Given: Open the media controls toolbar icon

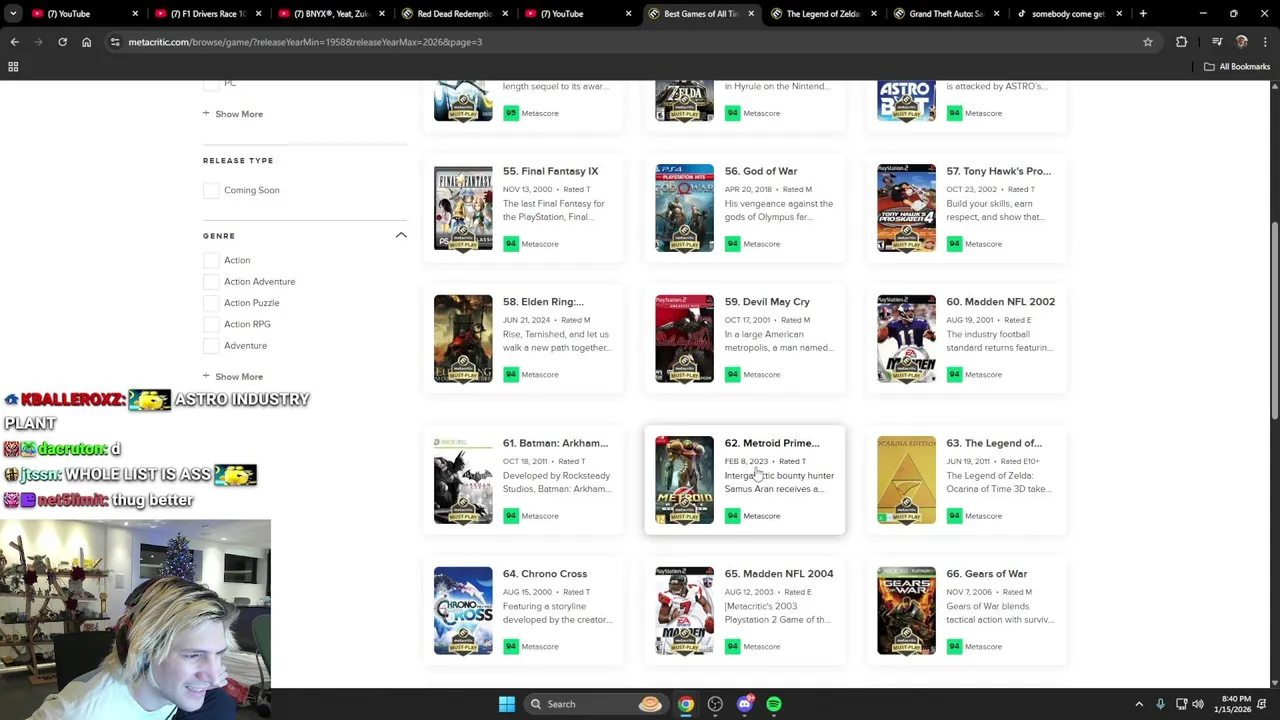Looking at the screenshot, I should pyautogui.click(x=1217, y=42).
